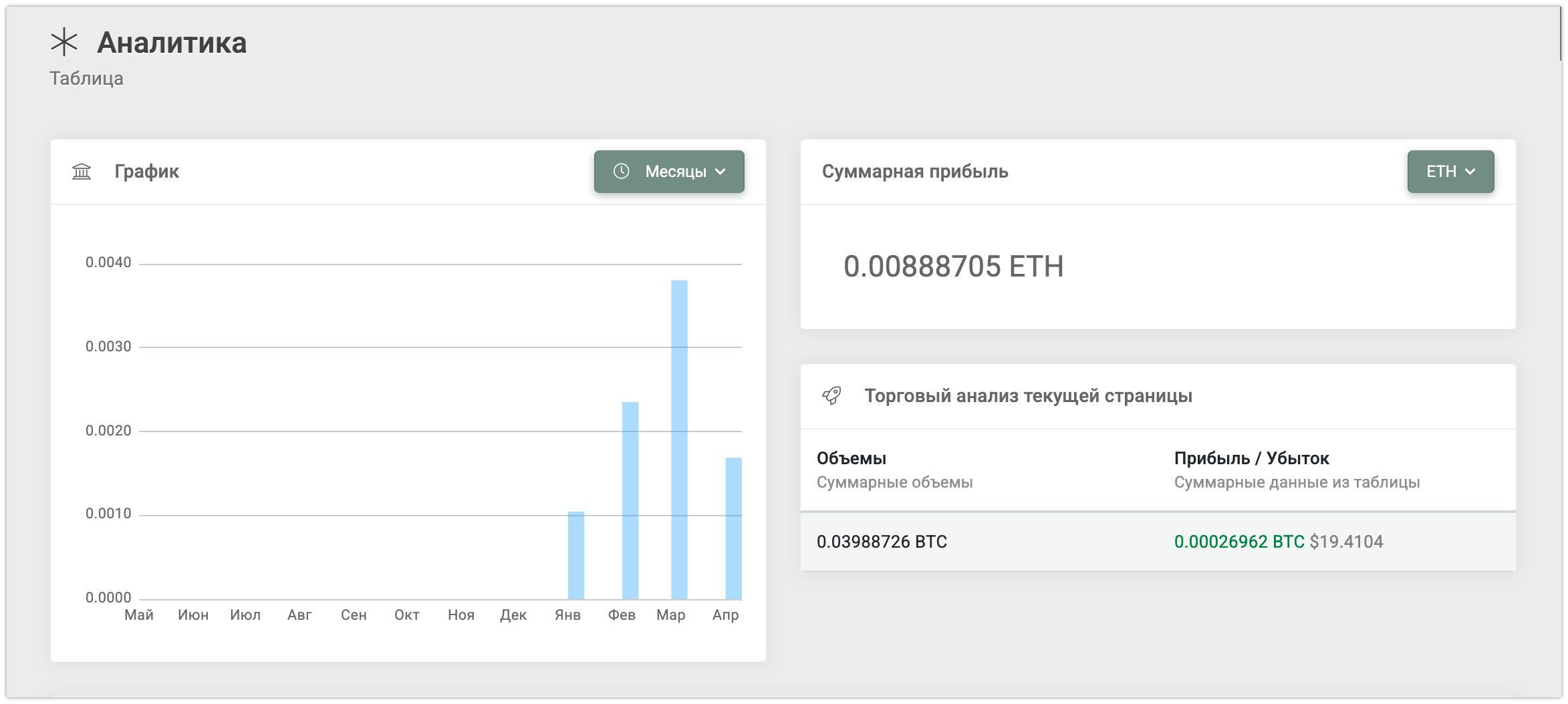This screenshot has height=704, width=1568.
Task: Click the 0.03988726 BTC volume cell
Action: [x=882, y=542]
